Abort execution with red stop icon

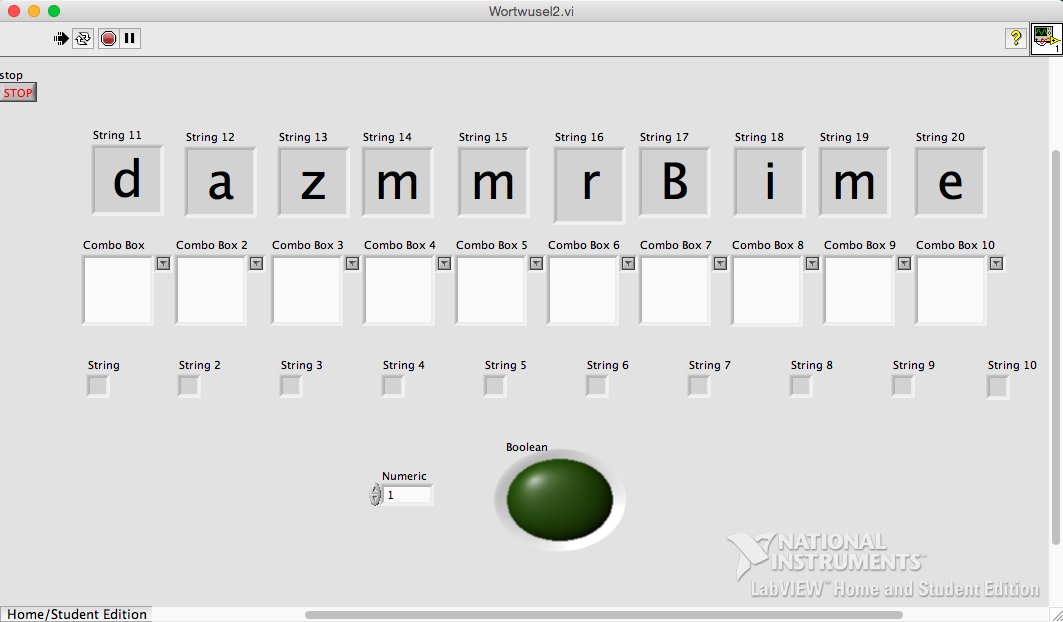108,39
